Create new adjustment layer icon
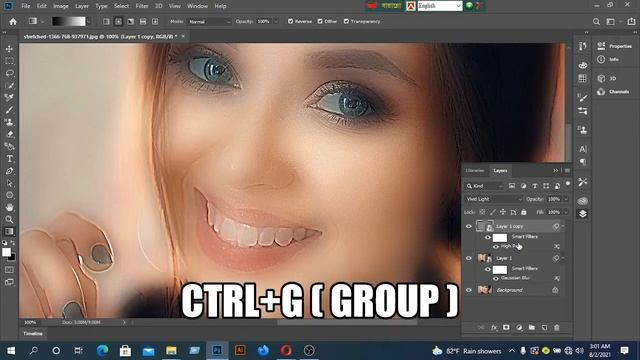The width and height of the screenshot is (640, 360). point(519,327)
